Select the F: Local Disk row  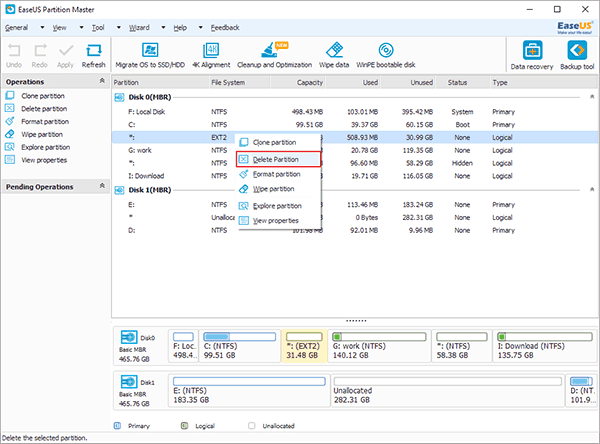pos(149,111)
